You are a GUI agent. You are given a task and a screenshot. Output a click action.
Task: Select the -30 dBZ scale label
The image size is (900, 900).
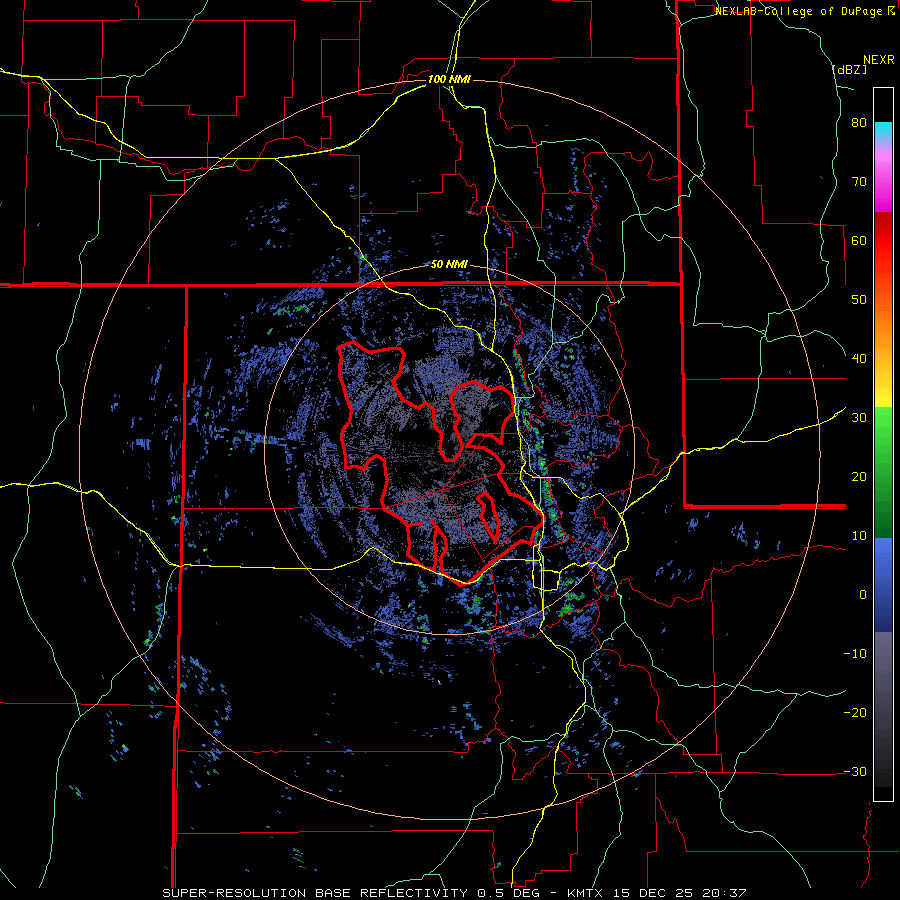point(855,771)
